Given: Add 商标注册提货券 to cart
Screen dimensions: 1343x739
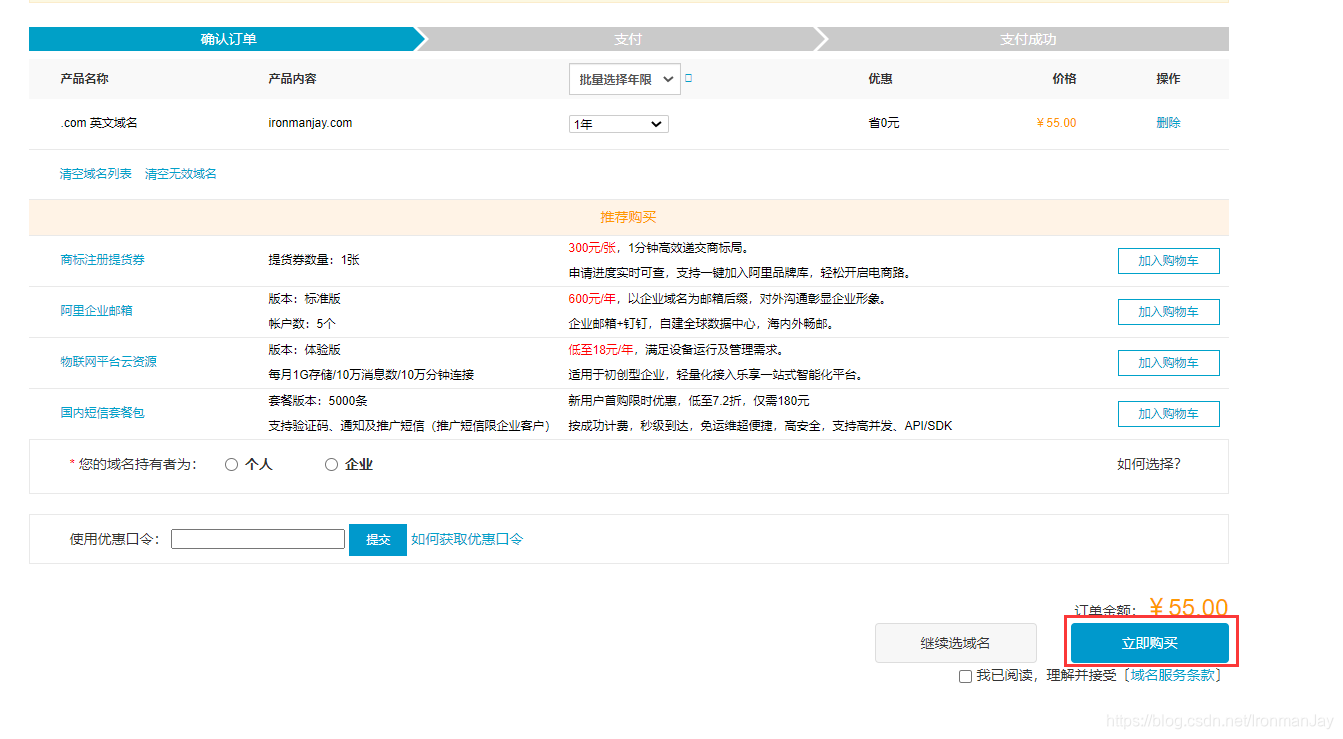Looking at the screenshot, I should point(1168,261).
